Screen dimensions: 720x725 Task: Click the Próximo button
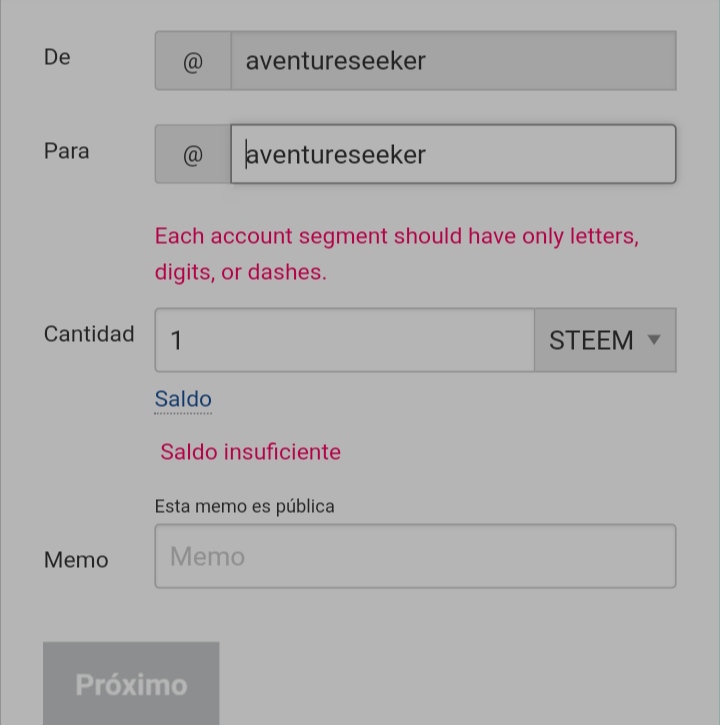click(x=131, y=683)
